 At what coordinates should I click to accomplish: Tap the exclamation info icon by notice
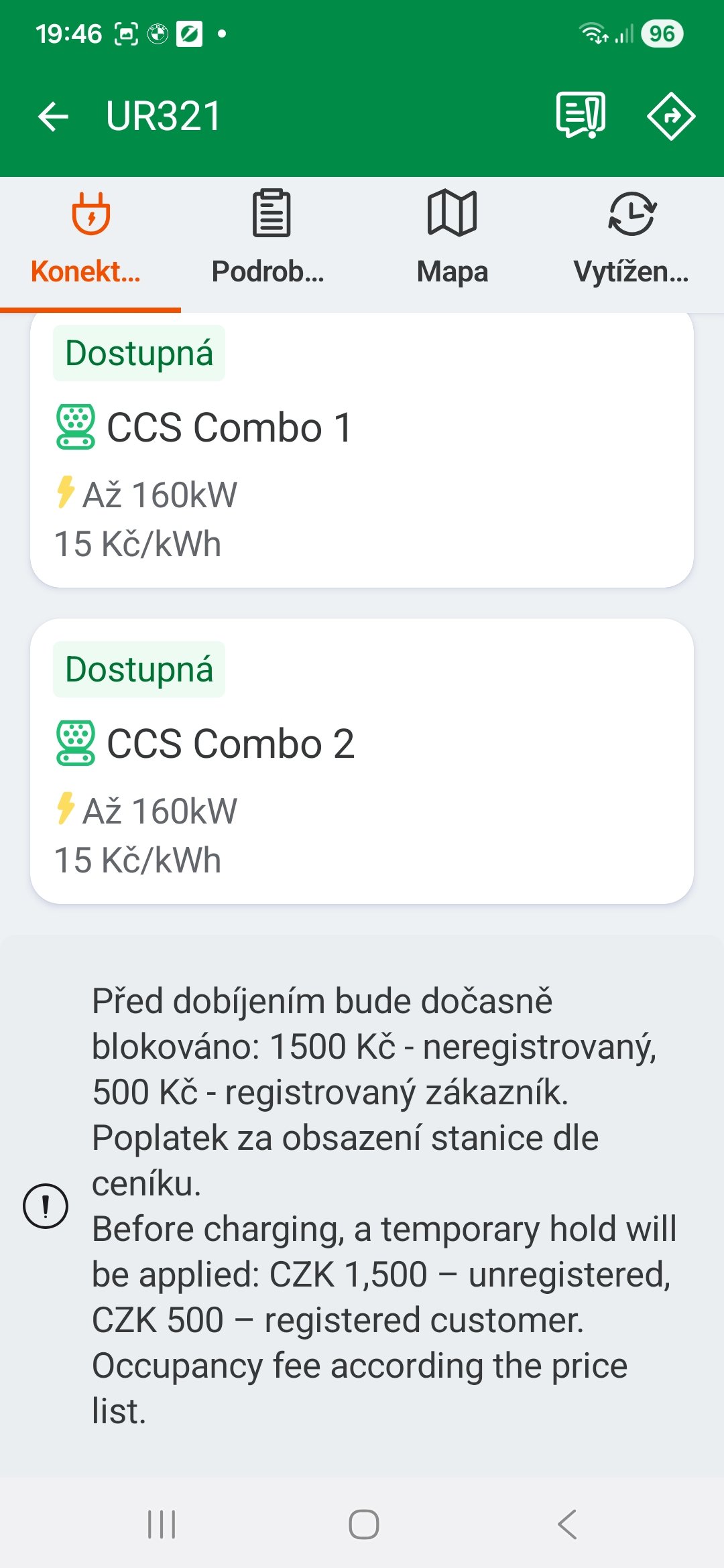pyautogui.click(x=46, y=1206)
